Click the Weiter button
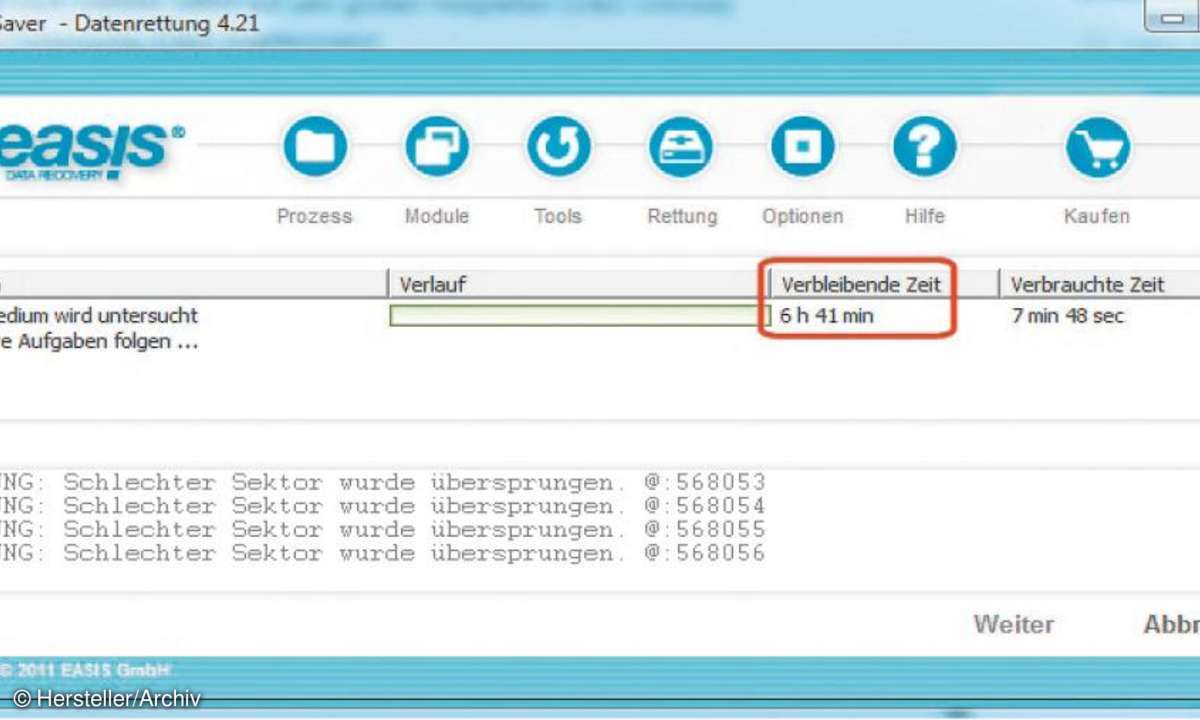Image resolution: width=1200 pixels, height=720 pixels. pos(1014,625)
